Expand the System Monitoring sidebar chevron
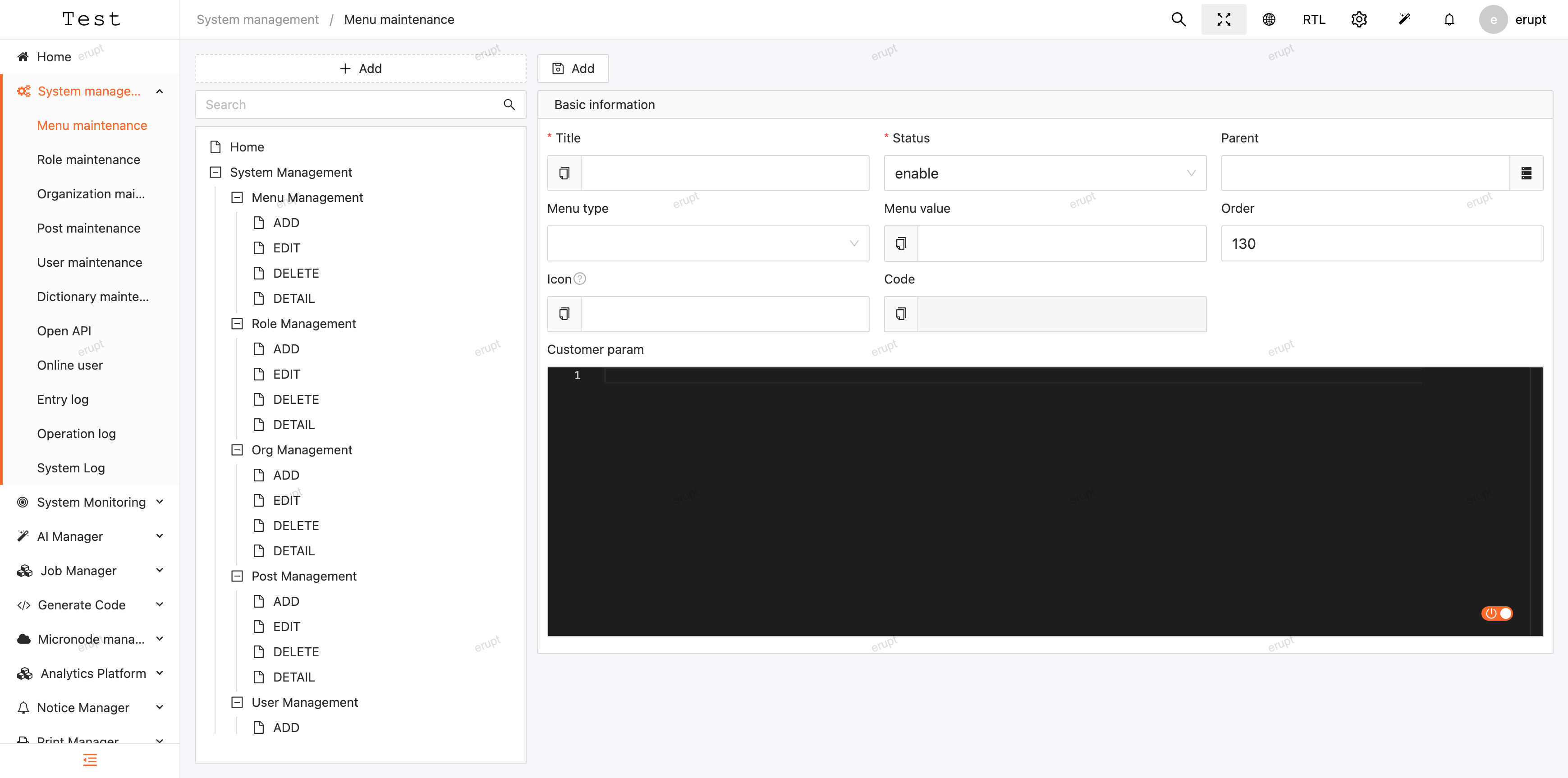1568x778 pixels. (160, 502)
